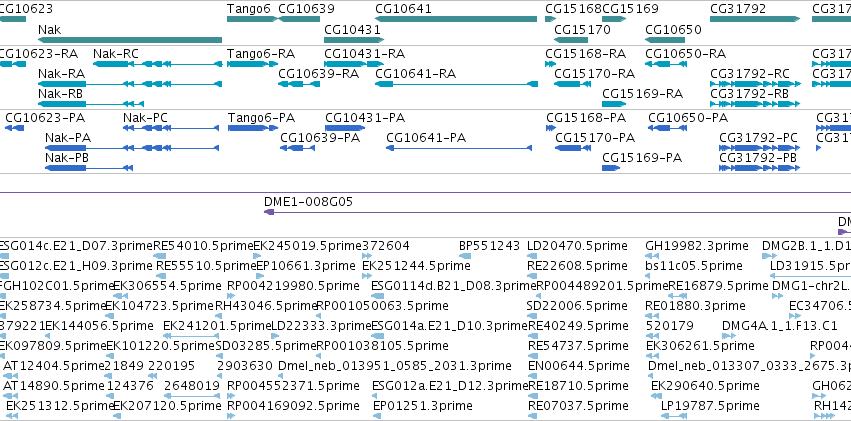Open the CG10650 gene label
Screen dimensions: 851x421
674,29
